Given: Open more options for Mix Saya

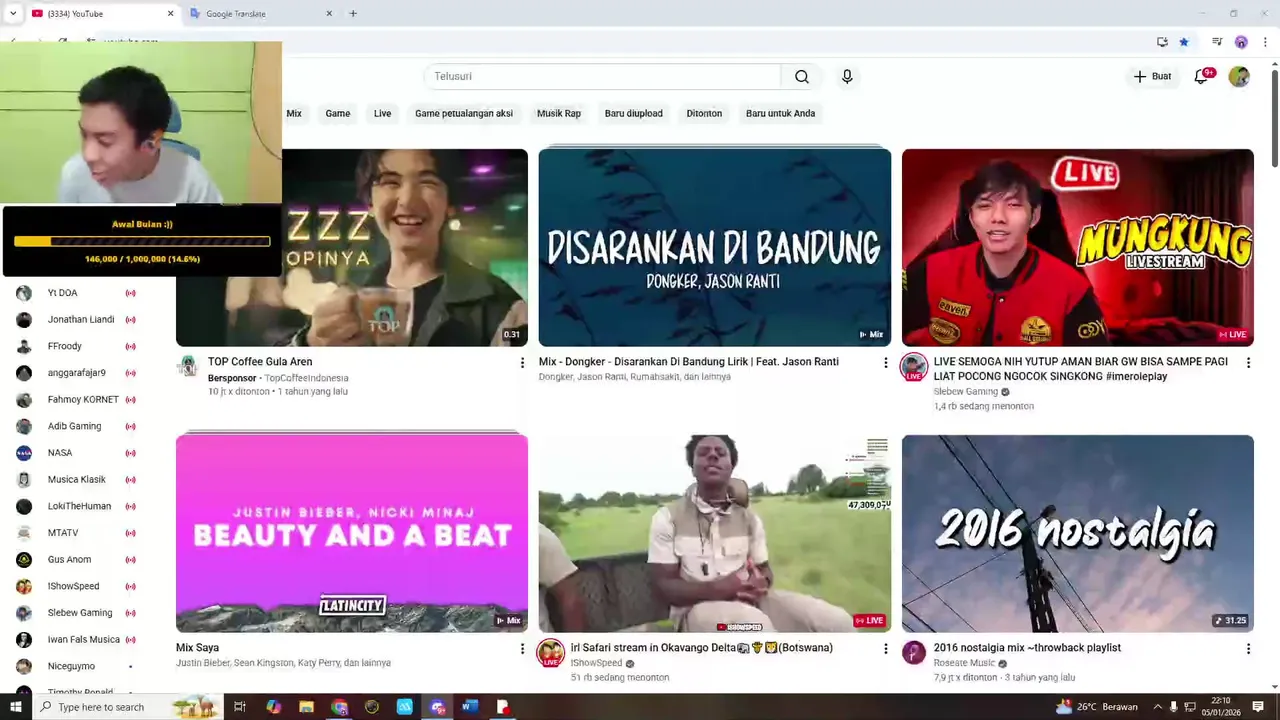Looking at the screenshot, I should coord(522,649).
